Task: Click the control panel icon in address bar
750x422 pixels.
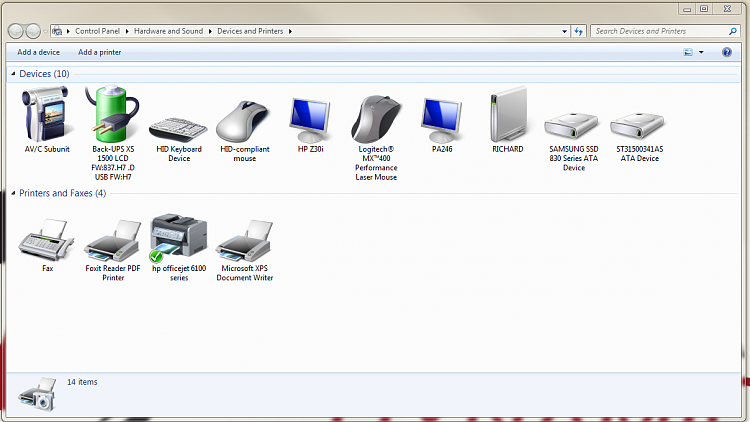Action: click(57, 31)
